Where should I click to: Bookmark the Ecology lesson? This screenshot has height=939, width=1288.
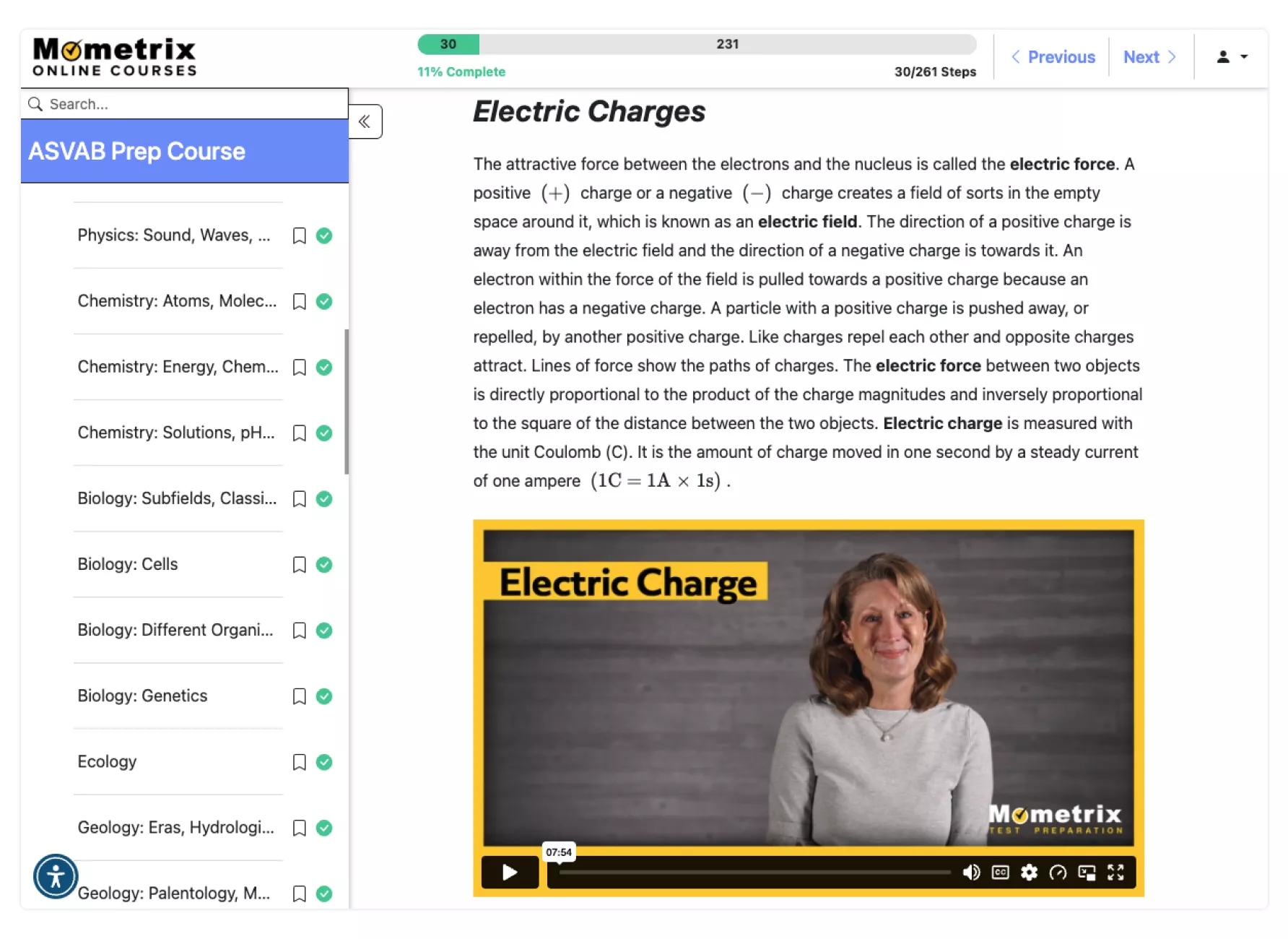tap(299, 762)
